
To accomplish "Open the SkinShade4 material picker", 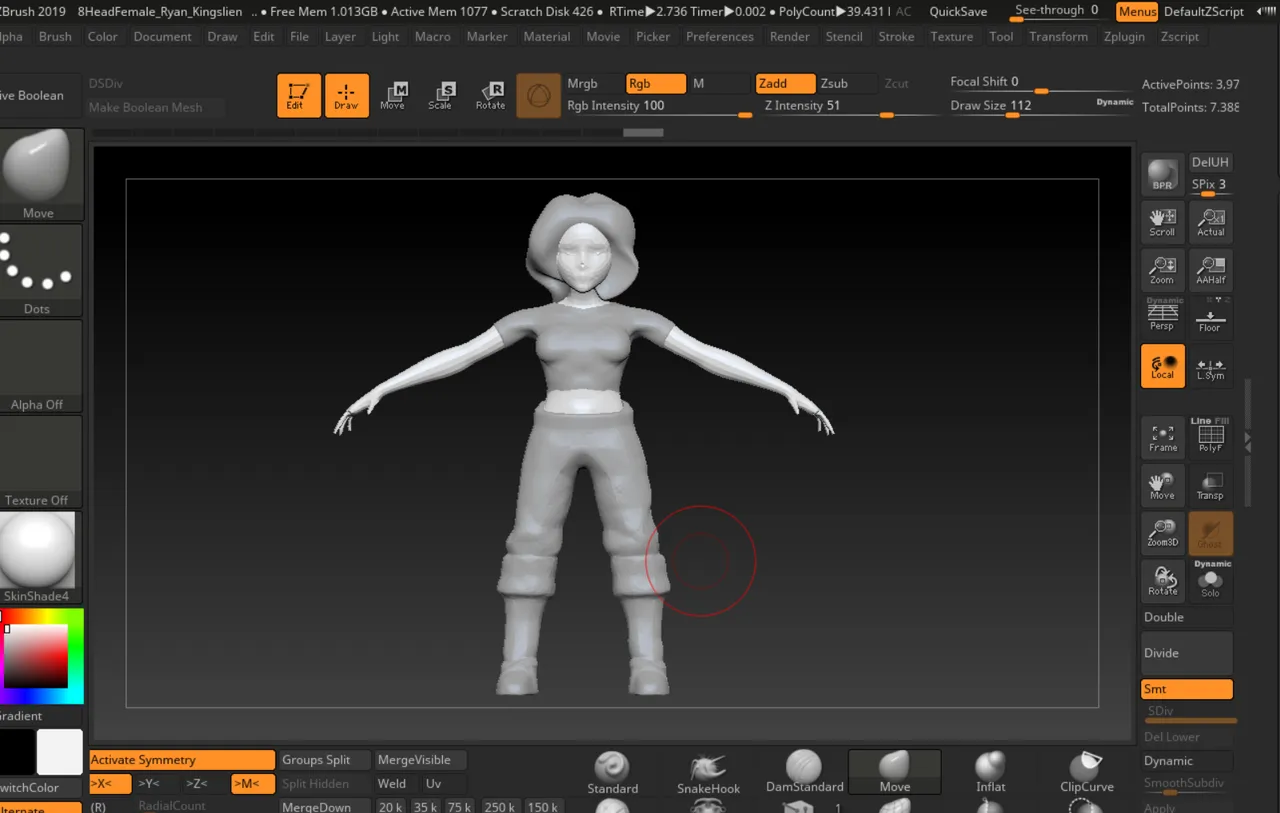I will click(40, 557).
